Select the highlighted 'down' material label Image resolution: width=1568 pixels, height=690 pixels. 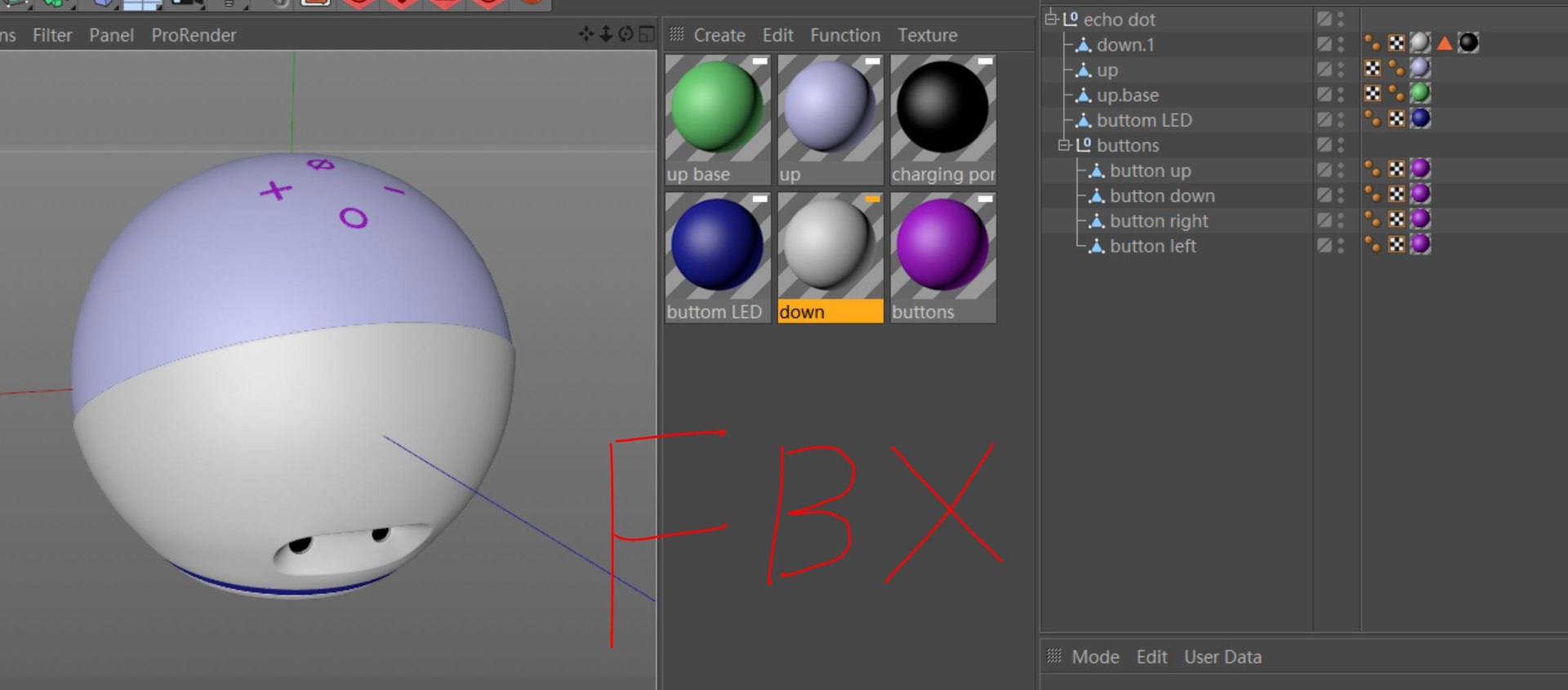(831, 312)
